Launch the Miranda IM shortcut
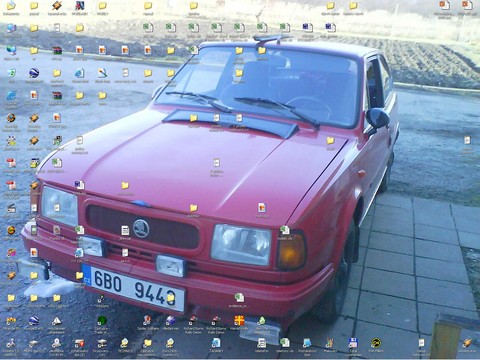 click(11, 321)
